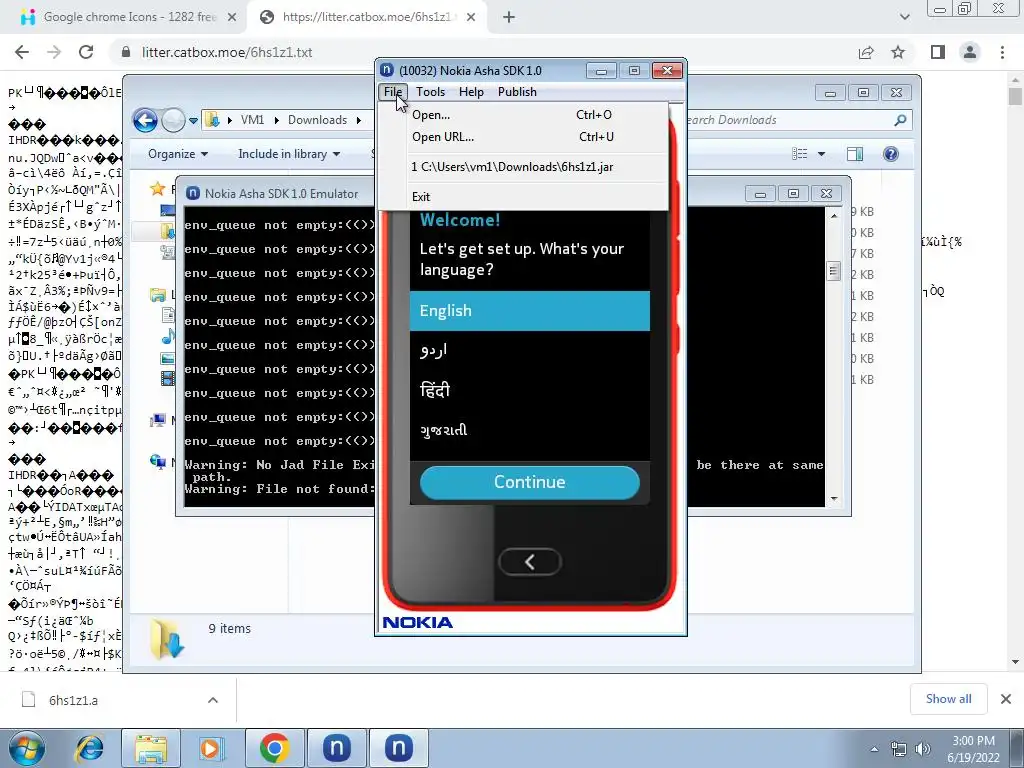Click the Explorer search magnifier icon
1024x768 pixels.
pos(901,120)
